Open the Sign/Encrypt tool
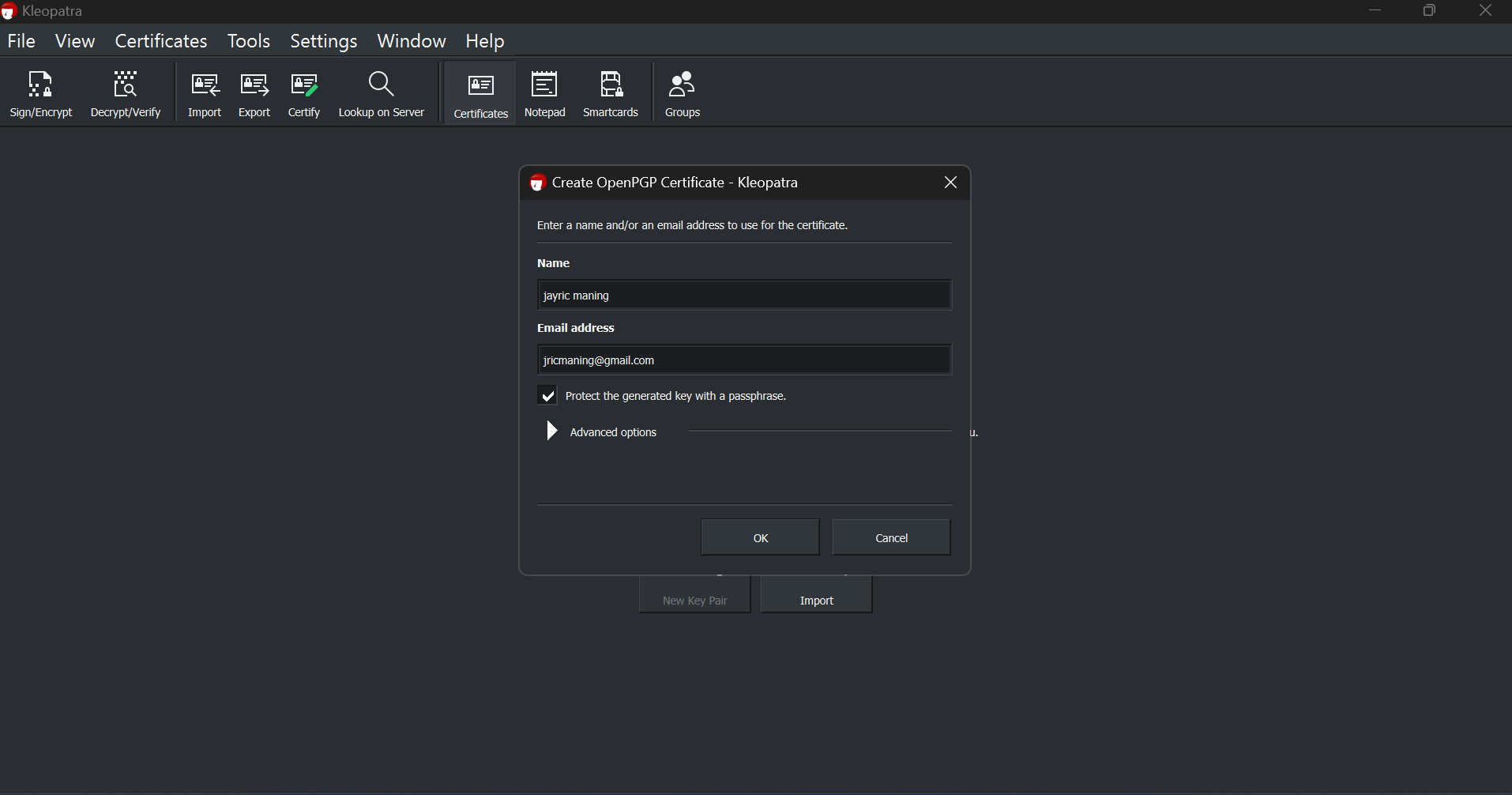Screen dimensions: 1512x795 point(41,94)
